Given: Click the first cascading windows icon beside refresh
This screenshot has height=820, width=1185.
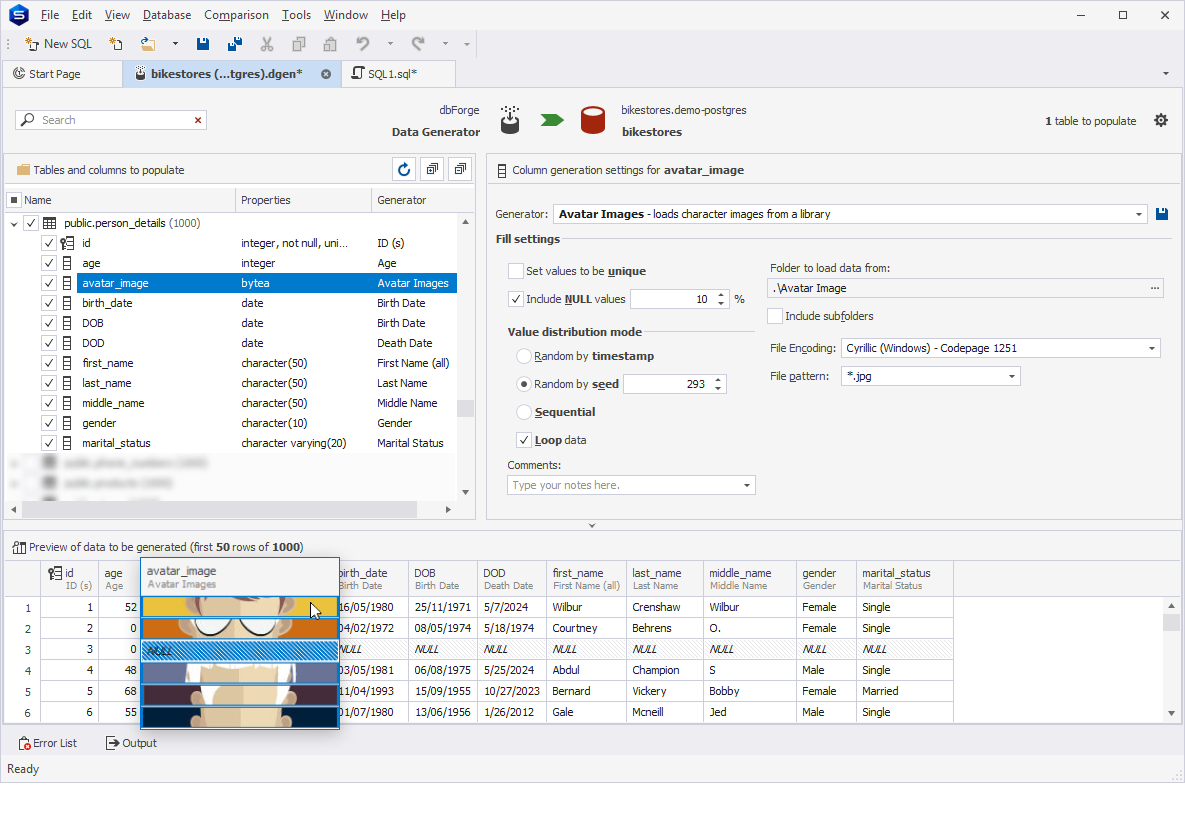Looking at the screenshot, I should [432, 169].
